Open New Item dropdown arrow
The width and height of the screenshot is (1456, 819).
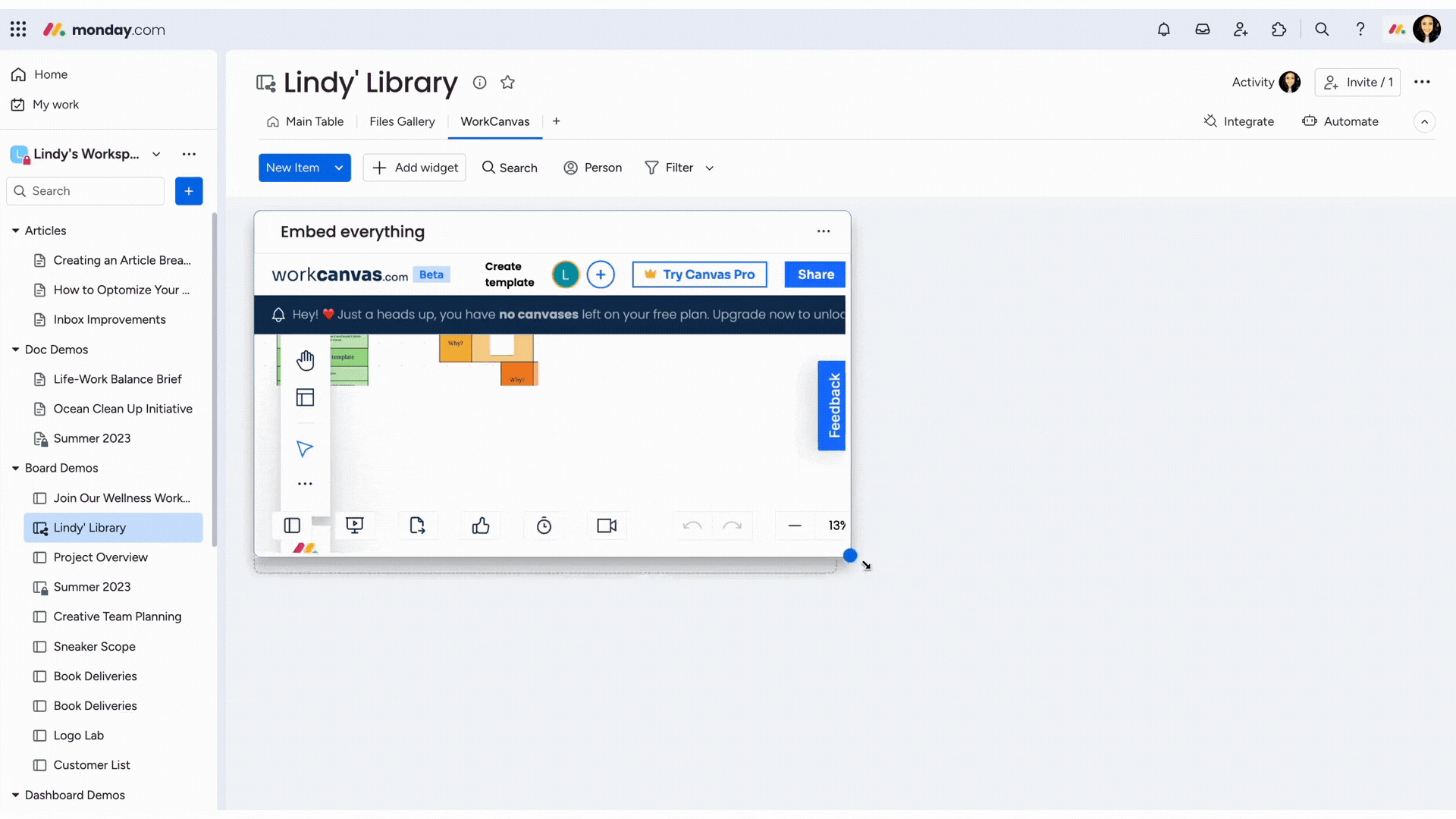(x=339, y=168)
